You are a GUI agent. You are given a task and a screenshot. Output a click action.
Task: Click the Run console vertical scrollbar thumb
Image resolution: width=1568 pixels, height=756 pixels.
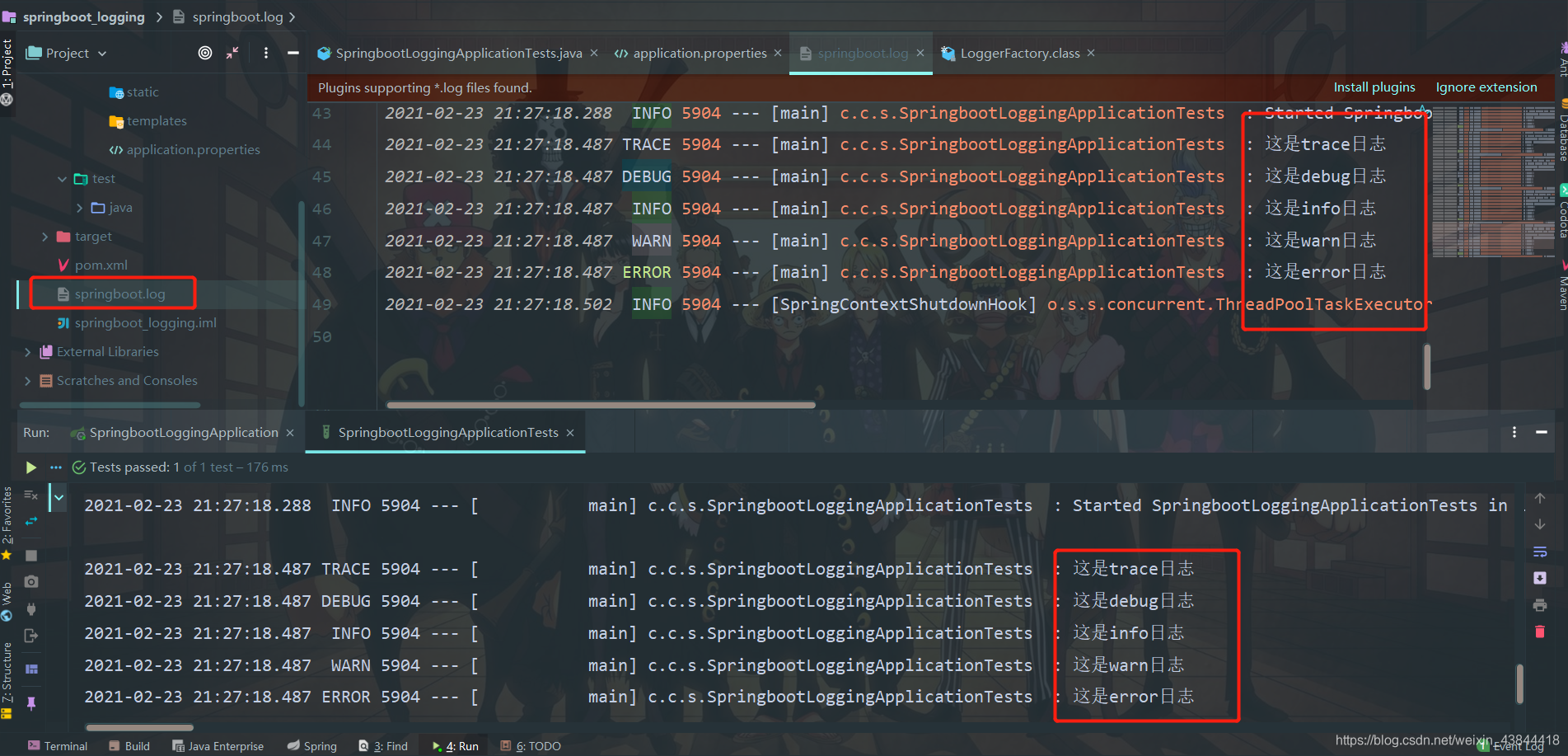[1519, 683]
